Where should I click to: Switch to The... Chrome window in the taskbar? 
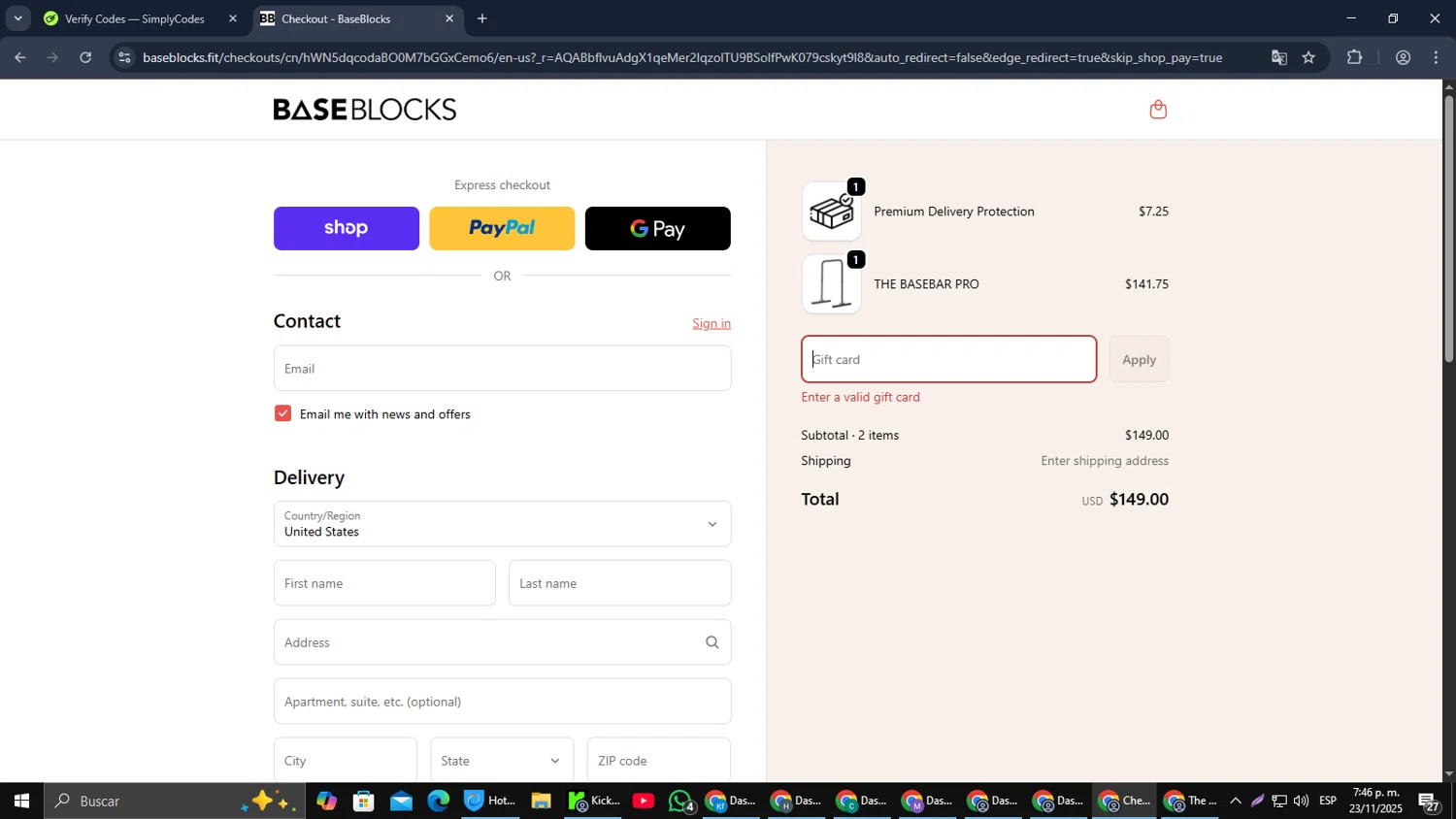coord(1191,801)
